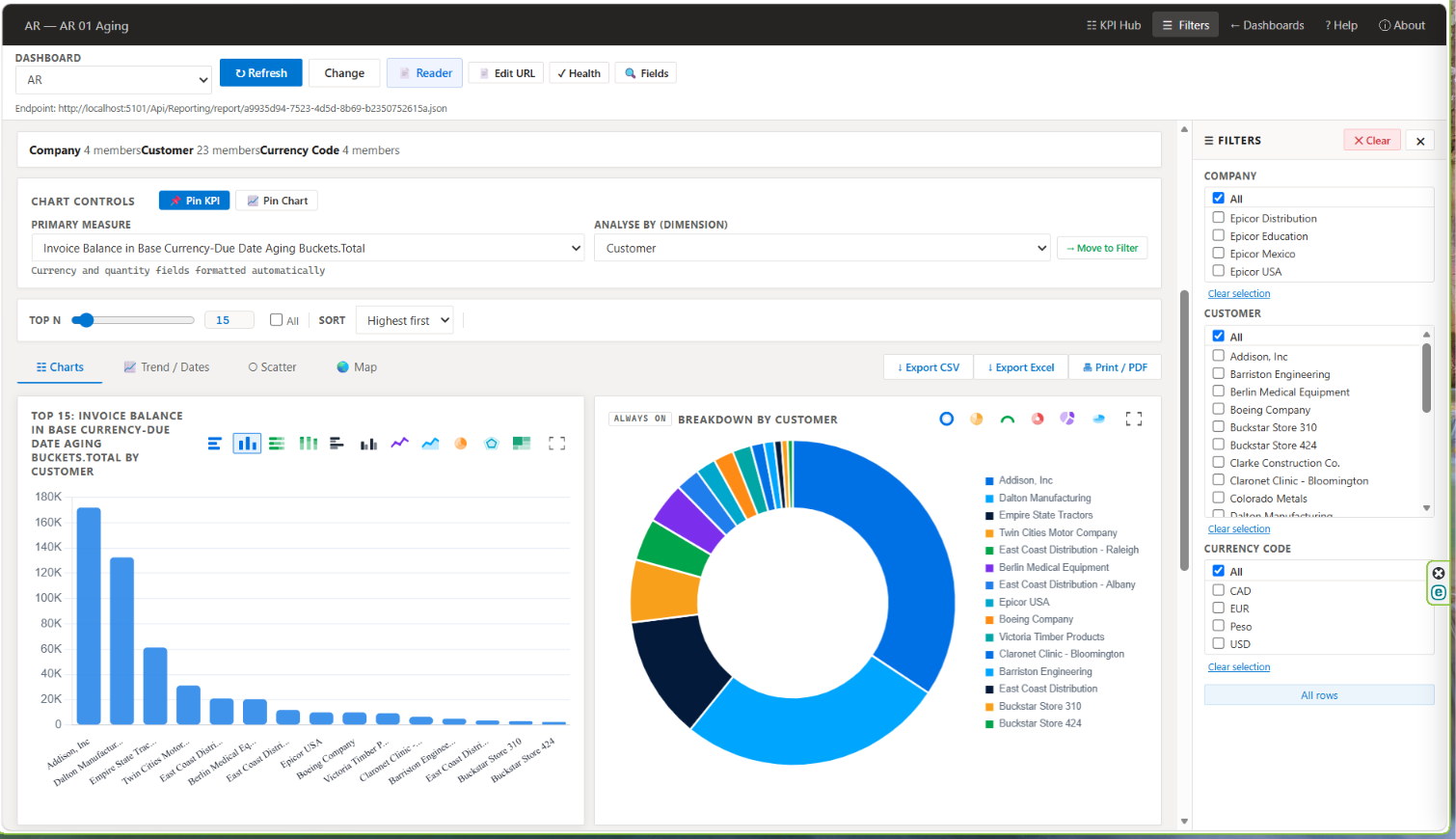1456x839 pixels.
Task: Click Move to Filter button
Action: [1102, 248]
